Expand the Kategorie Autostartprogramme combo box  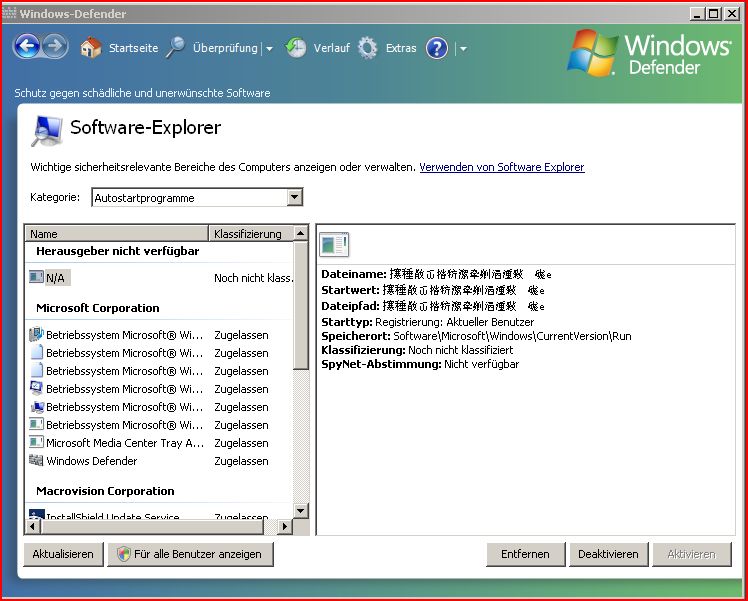[295, 197]
